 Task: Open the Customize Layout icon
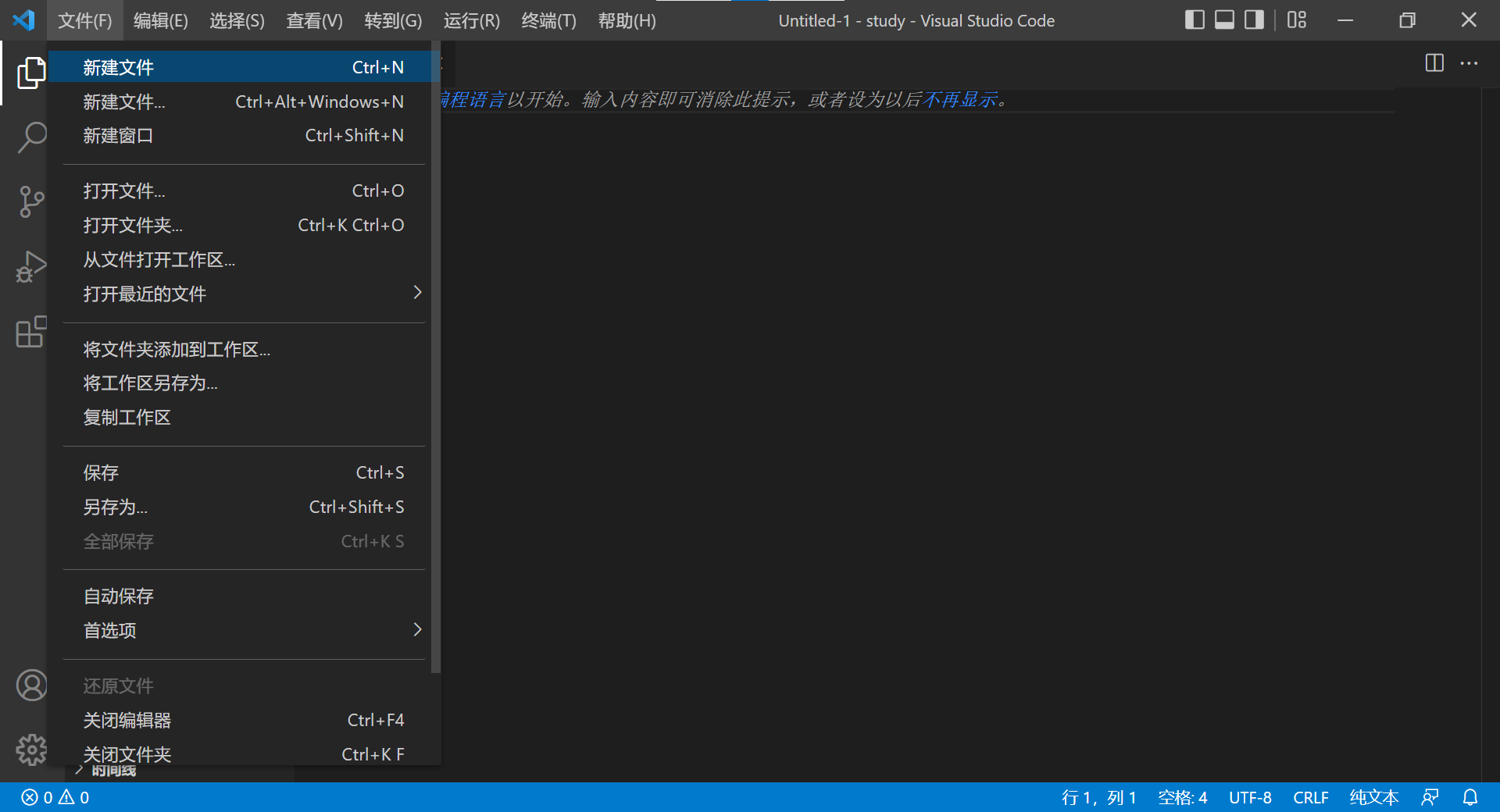click(1297, 20)
